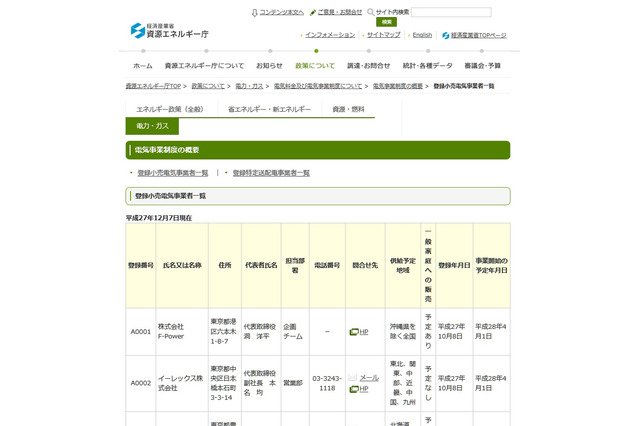This screenshot has height=426, width=640.
Task: Open the 資源・燃料 tab
Action: tap(348, 109)
